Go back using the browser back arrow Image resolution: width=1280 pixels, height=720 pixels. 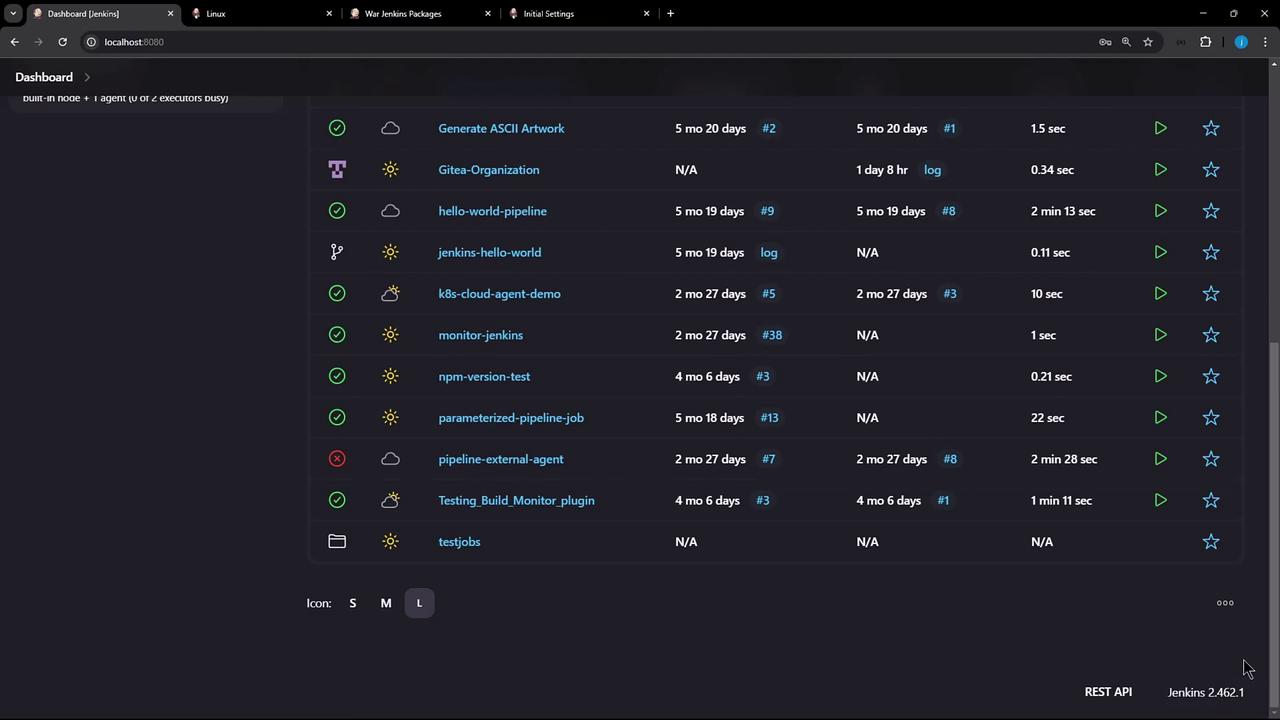pos(15,42)
